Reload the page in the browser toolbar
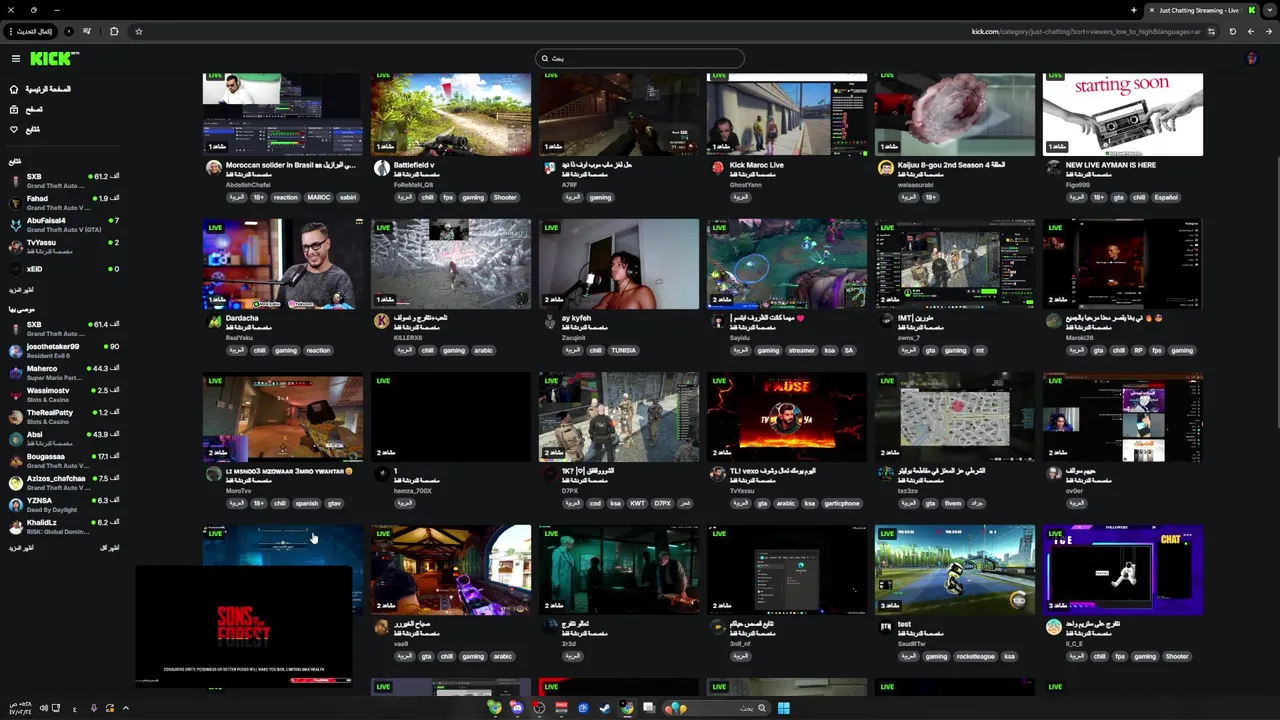 1232,31
